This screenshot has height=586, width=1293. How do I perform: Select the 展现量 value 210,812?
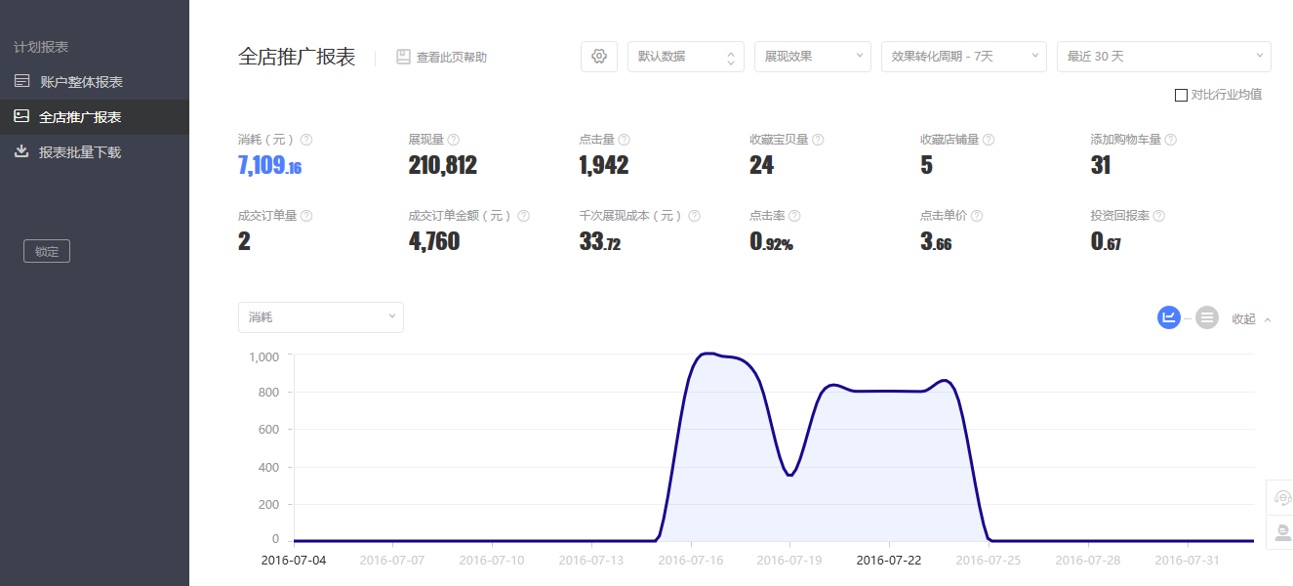point(442,166)
